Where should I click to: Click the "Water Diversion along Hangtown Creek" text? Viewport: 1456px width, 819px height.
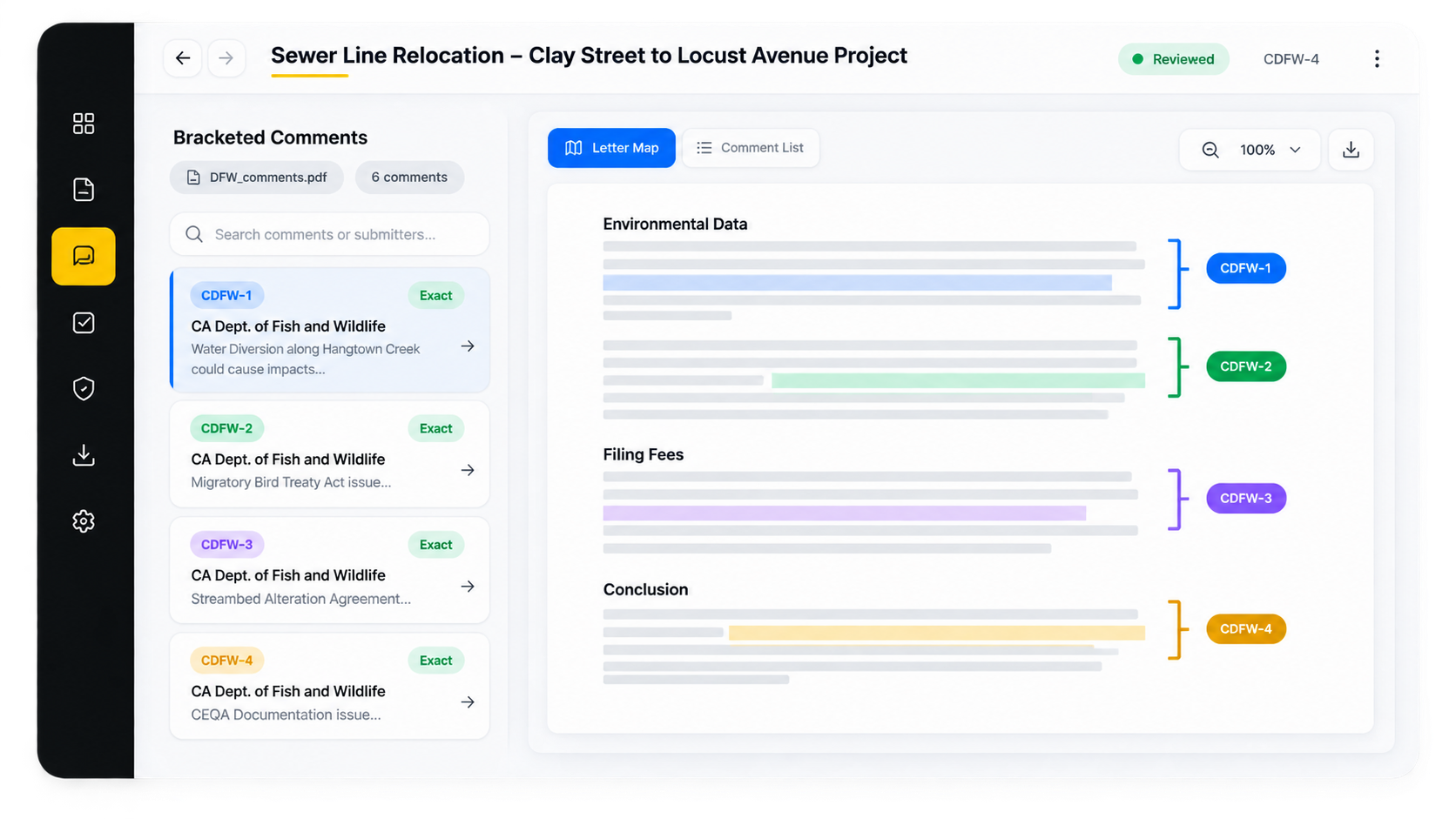tap(306, 349)
